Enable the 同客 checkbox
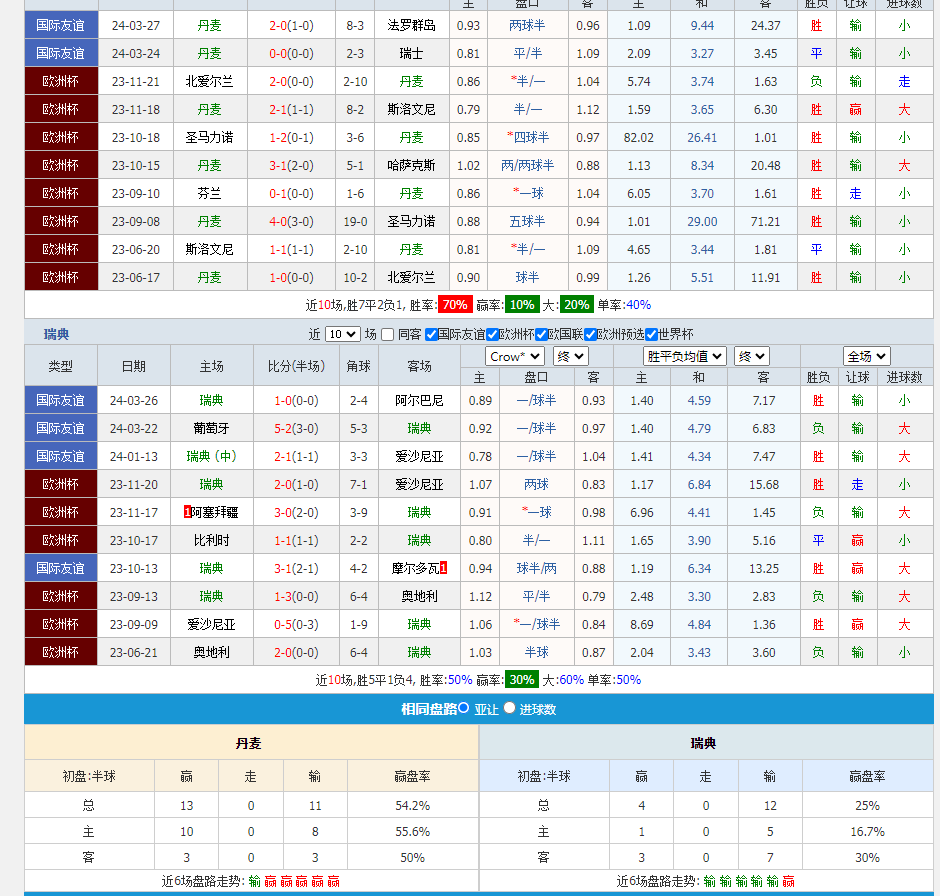The image size is (940, 896). click(x=388, y=335)
